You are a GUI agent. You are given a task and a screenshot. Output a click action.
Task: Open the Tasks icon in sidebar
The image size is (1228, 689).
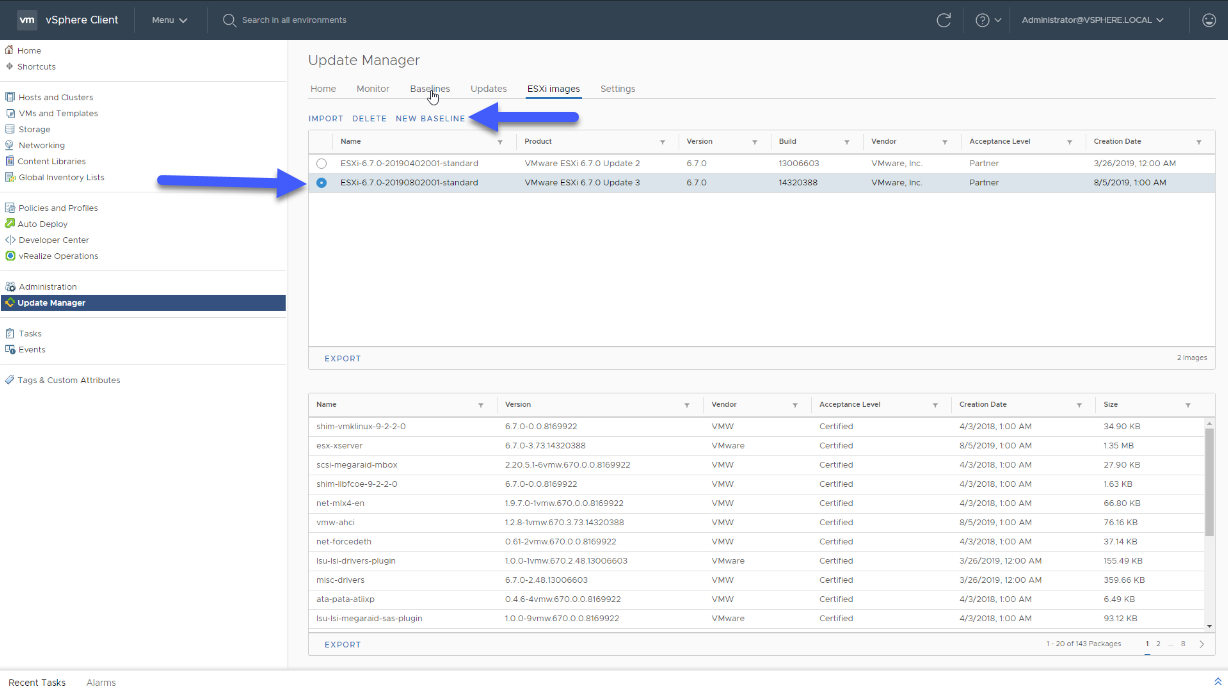pos(10,334)
